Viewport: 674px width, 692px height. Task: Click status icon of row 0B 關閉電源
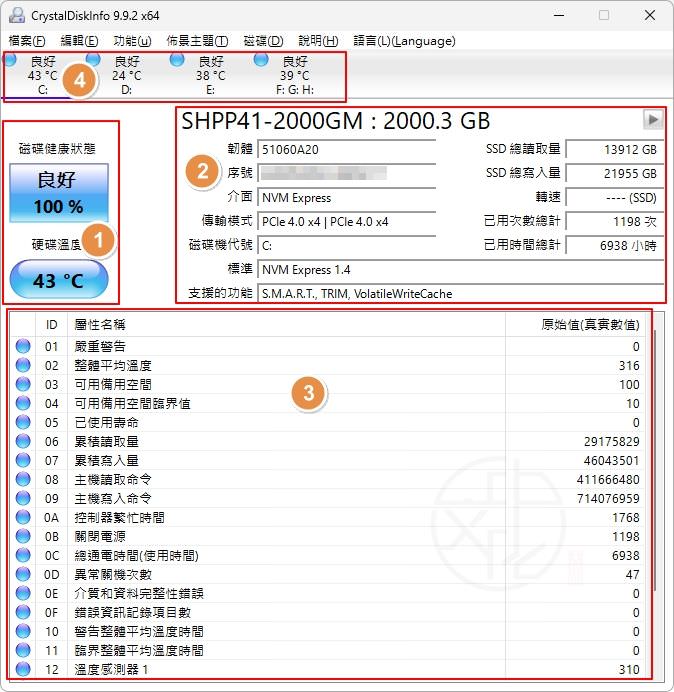point(23,536)
